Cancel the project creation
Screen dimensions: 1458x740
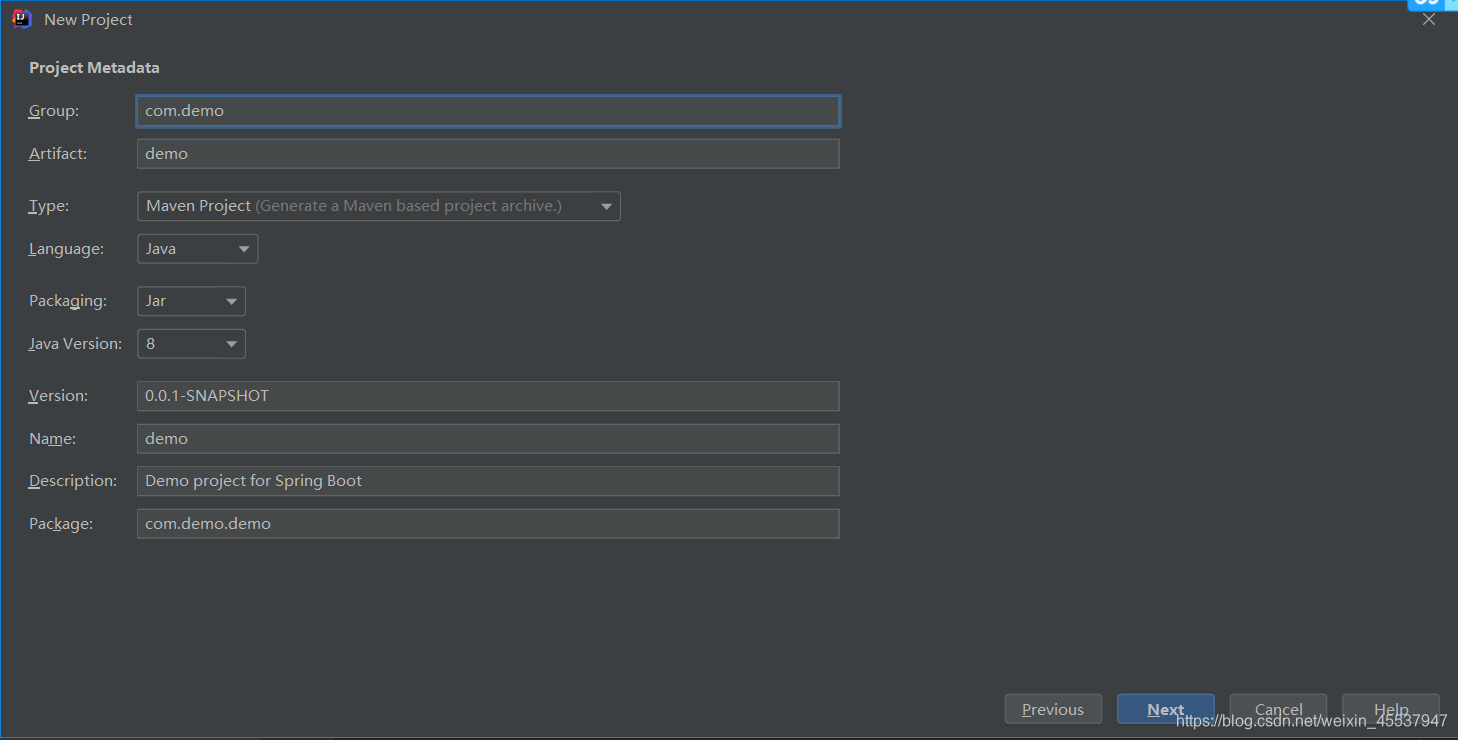[x=1278, y=709]
